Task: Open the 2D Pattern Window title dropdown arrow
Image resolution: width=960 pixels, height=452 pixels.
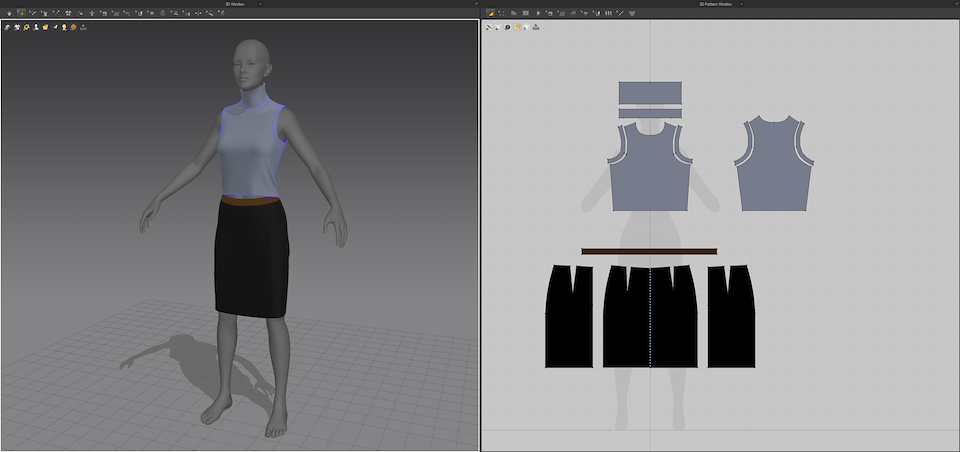Action: 741,4
